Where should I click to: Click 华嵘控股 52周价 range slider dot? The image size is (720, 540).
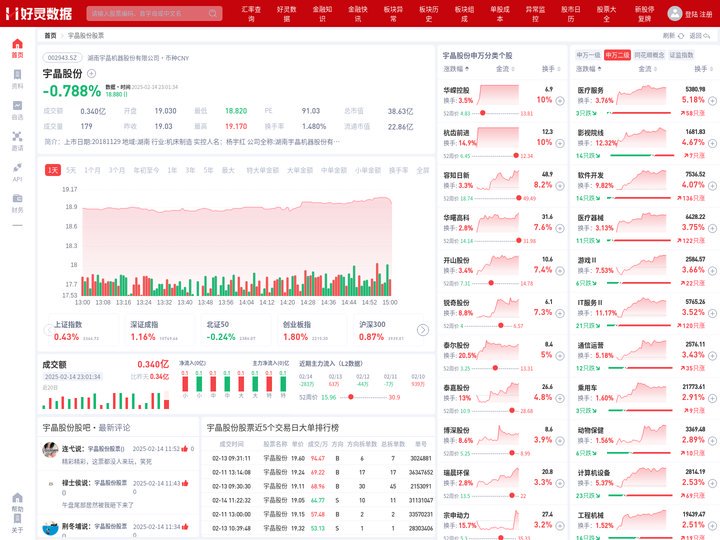[483, 113]
